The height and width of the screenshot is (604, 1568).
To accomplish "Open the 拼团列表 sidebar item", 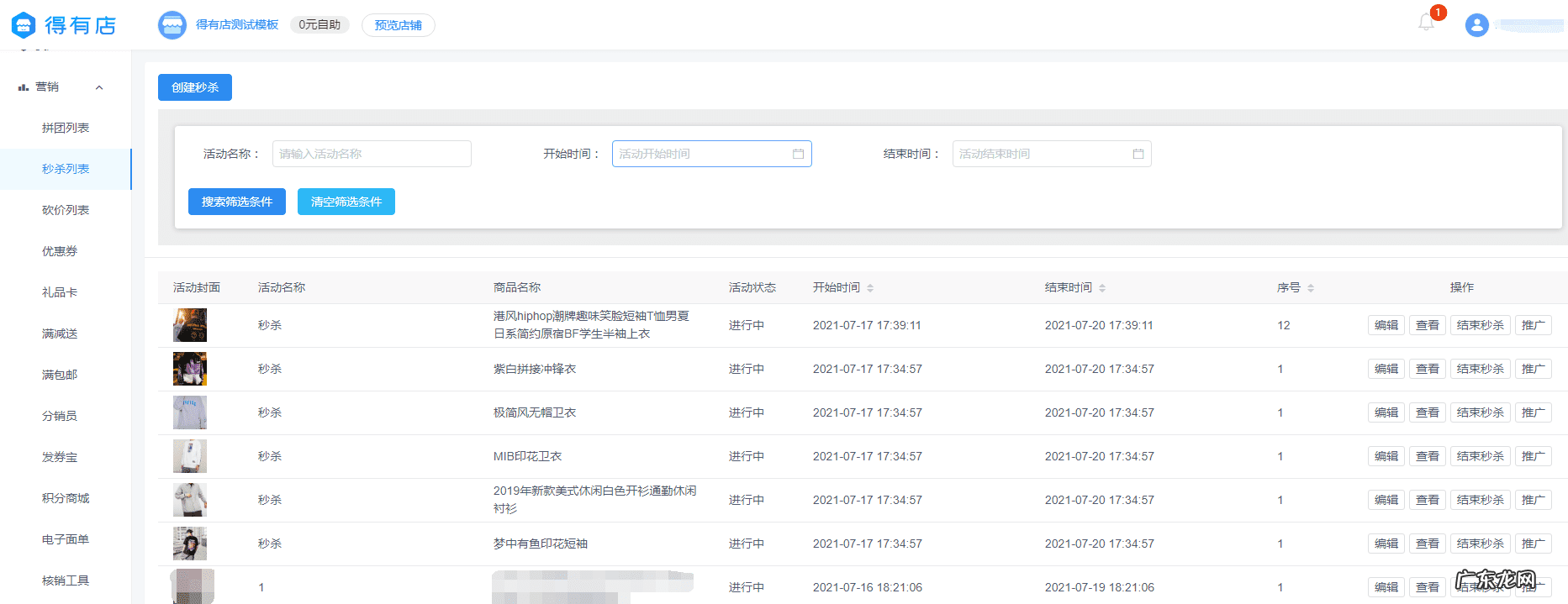I will (66, 128).
